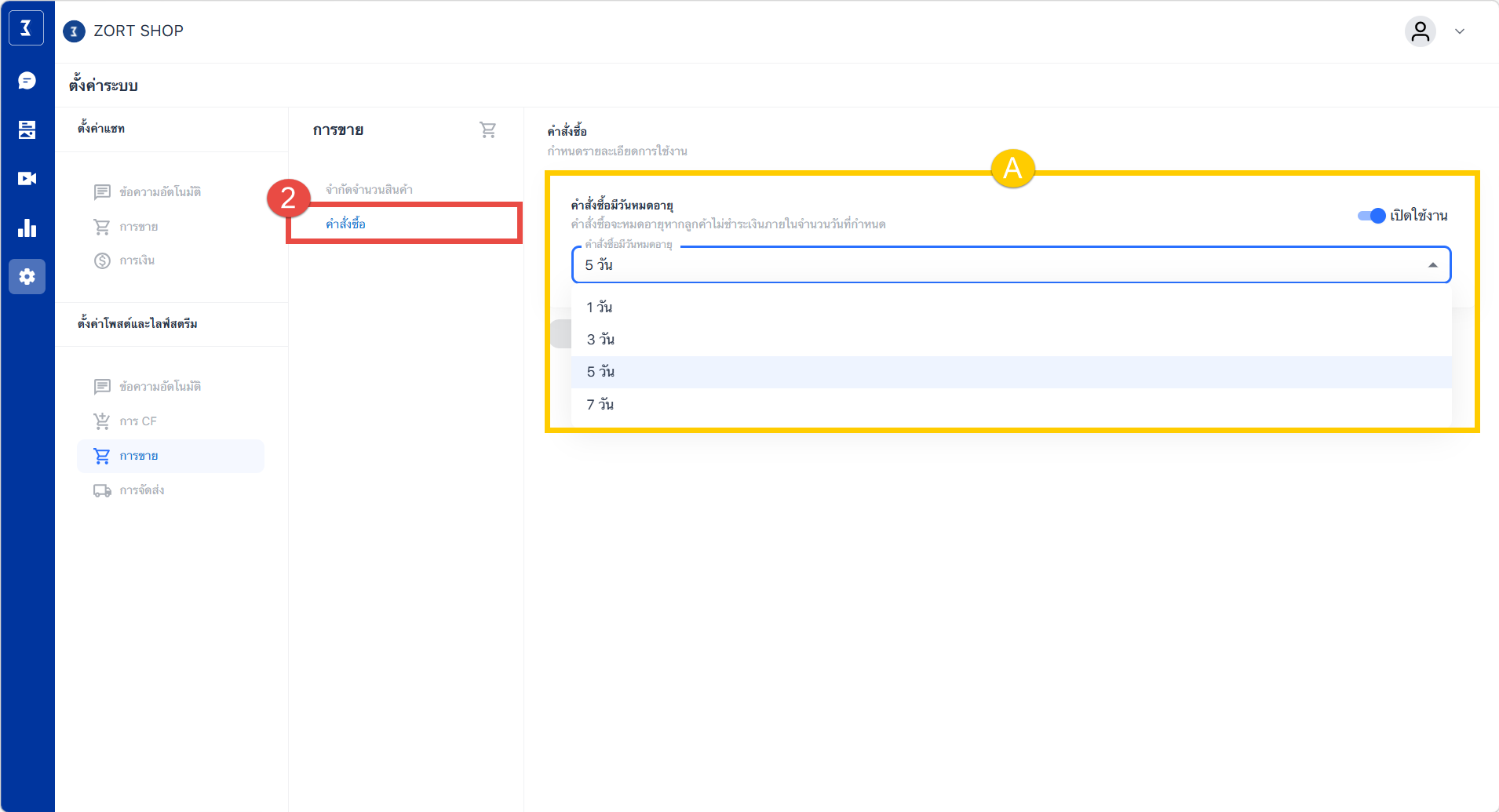Click the settings gear icon in sidebar
The image size is (1499, 812).
[27, 277]
